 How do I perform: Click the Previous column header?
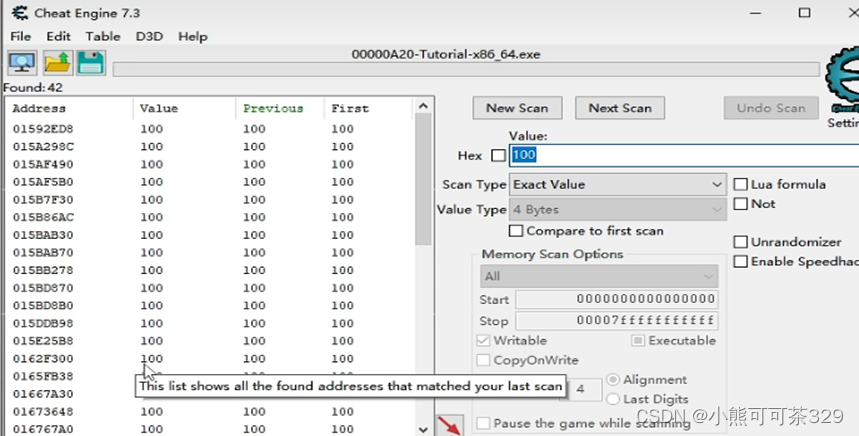click(280, 108)
